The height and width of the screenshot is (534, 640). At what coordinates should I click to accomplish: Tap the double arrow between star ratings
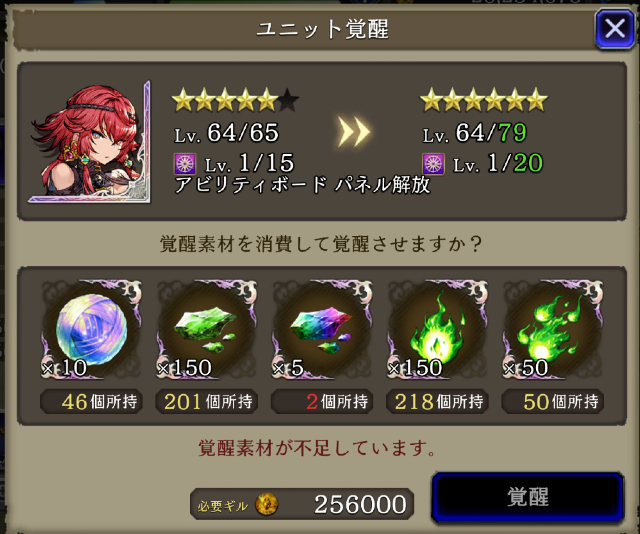(x=353, y=132)
